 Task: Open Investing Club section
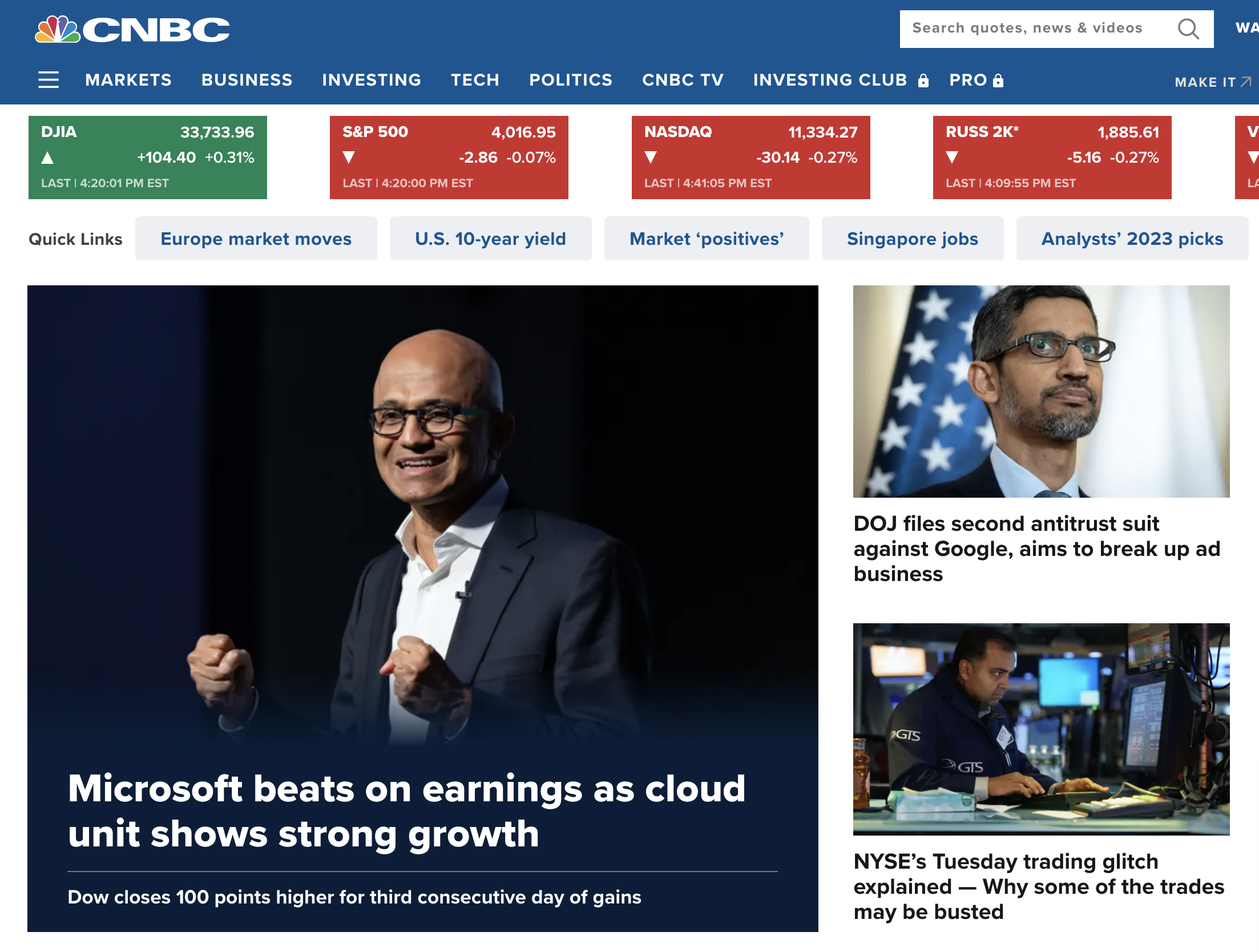point(830,80)
